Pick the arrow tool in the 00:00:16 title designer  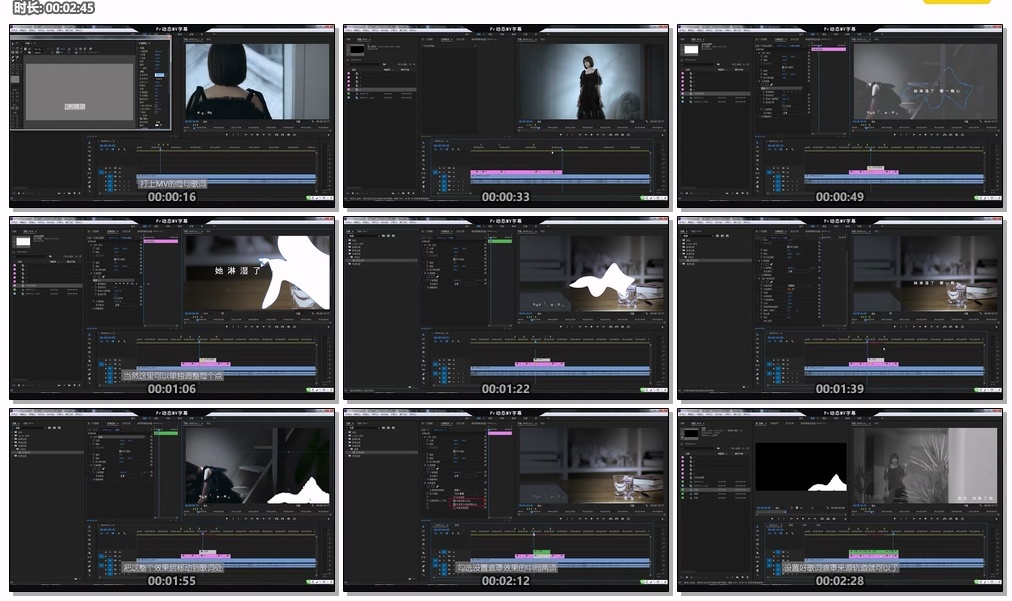pyautogui.click(x=15, y=45)
